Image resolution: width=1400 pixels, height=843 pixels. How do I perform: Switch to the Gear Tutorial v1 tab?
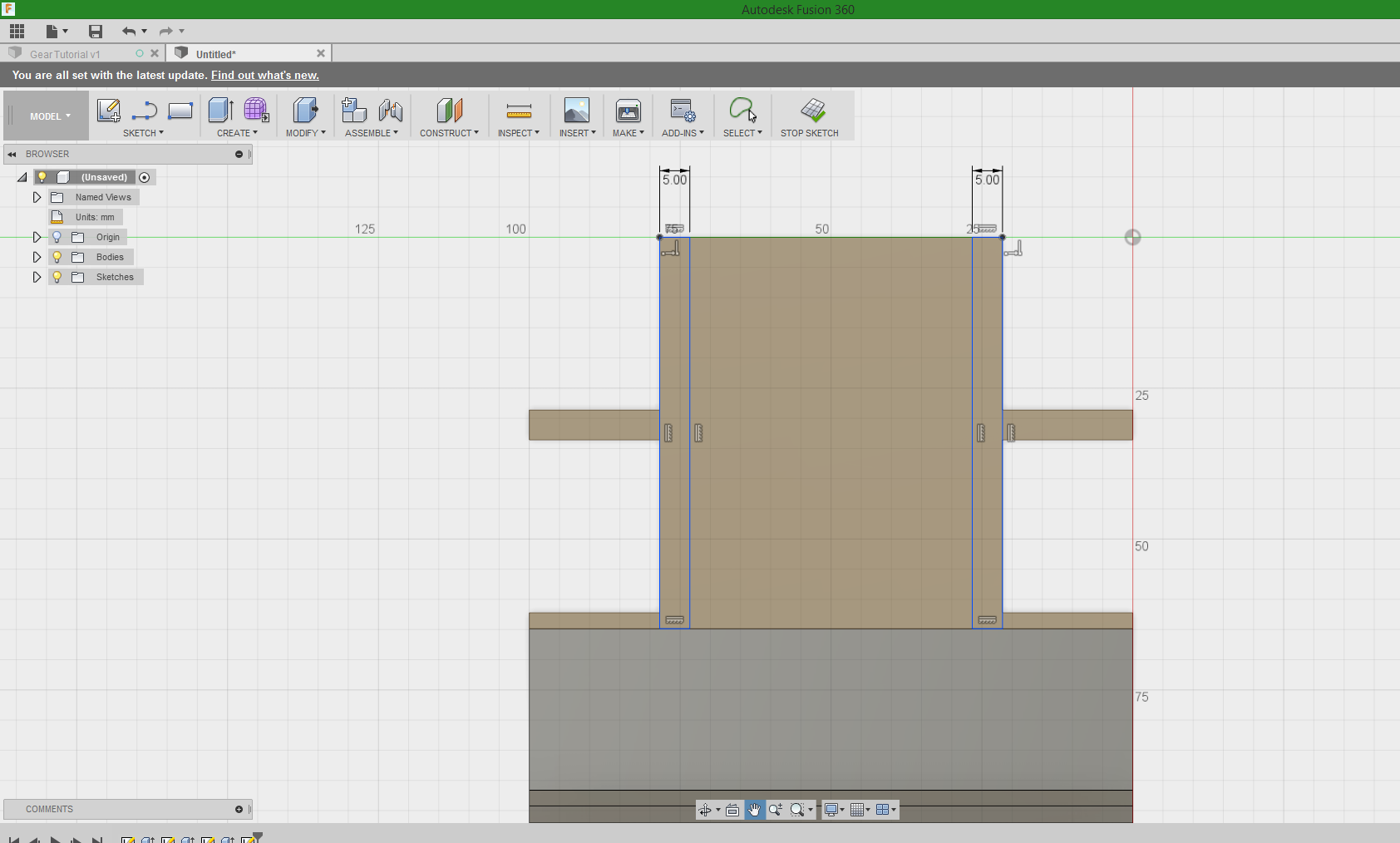[x=65, y=54]
